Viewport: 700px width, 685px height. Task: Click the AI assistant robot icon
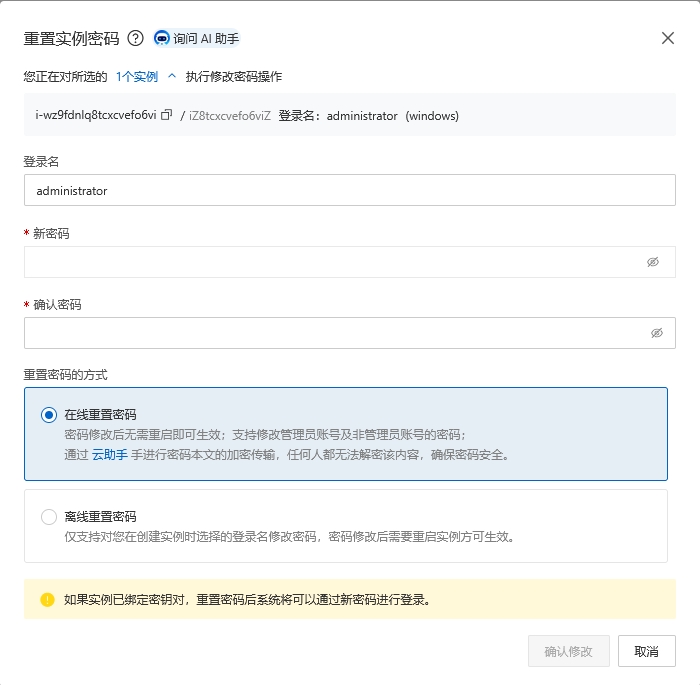tap(162, 38)
